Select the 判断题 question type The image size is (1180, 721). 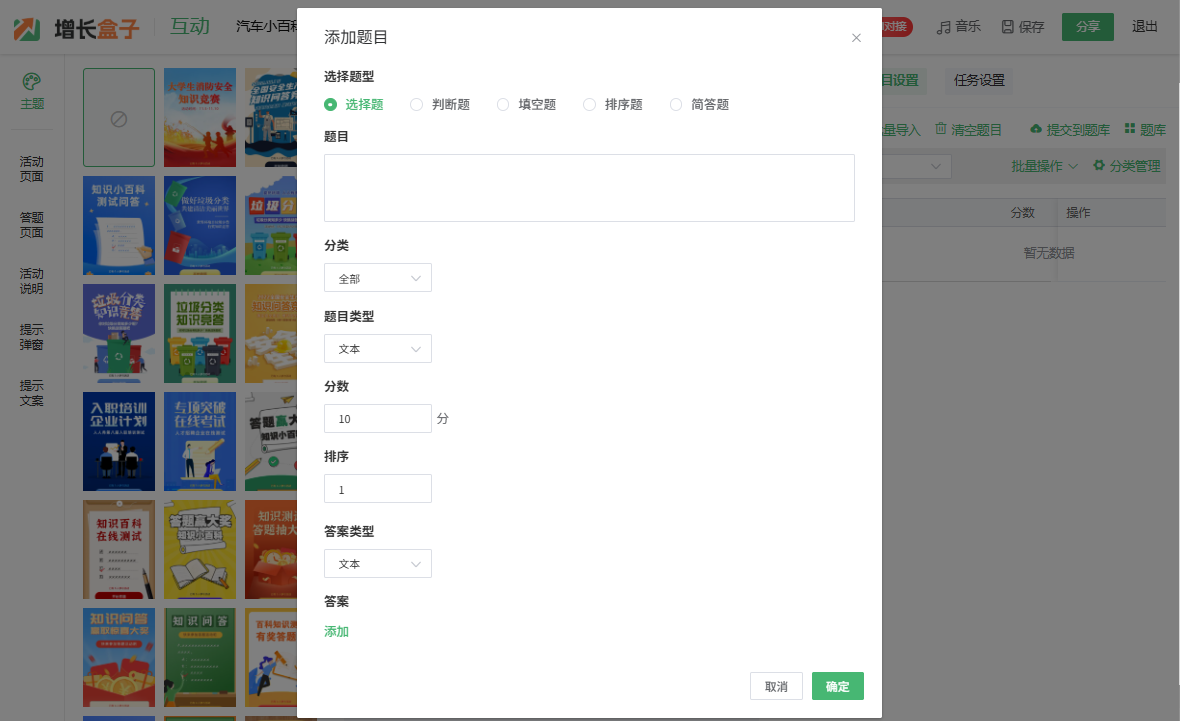point(417,104)
